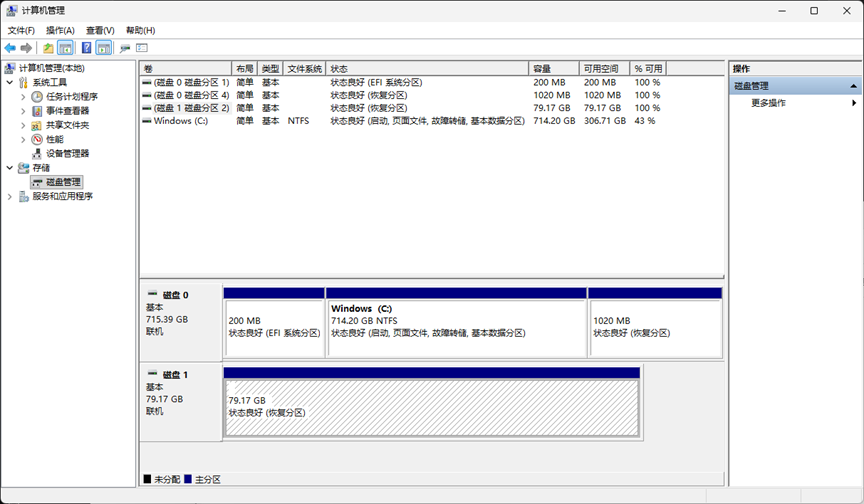Click the 操作 pane header
The width and height of the screenshot is (864, 504).
(x=795, y=69)
